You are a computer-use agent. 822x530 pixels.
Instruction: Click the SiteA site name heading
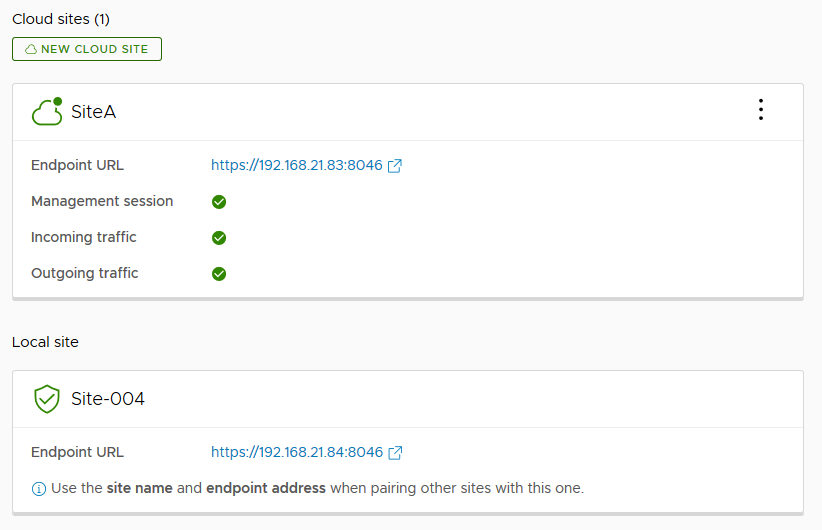tap(93, 112)
